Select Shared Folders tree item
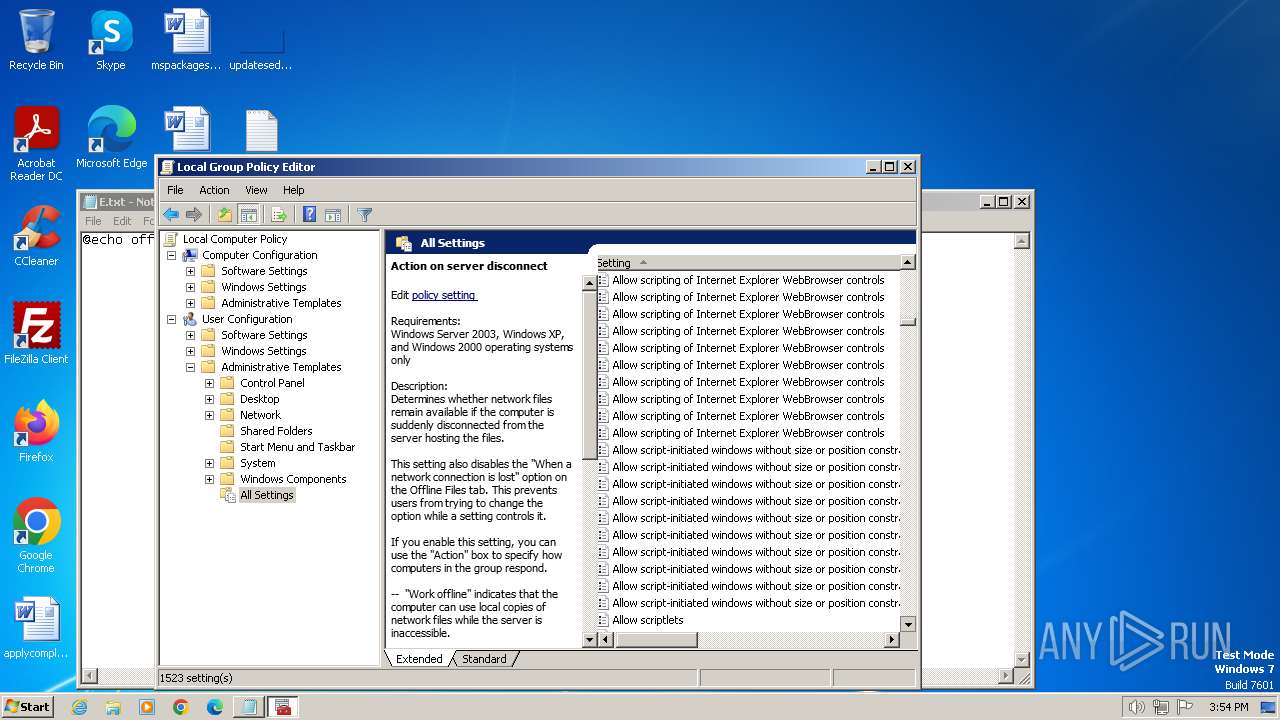1280x720 pixels. point(276,431)
